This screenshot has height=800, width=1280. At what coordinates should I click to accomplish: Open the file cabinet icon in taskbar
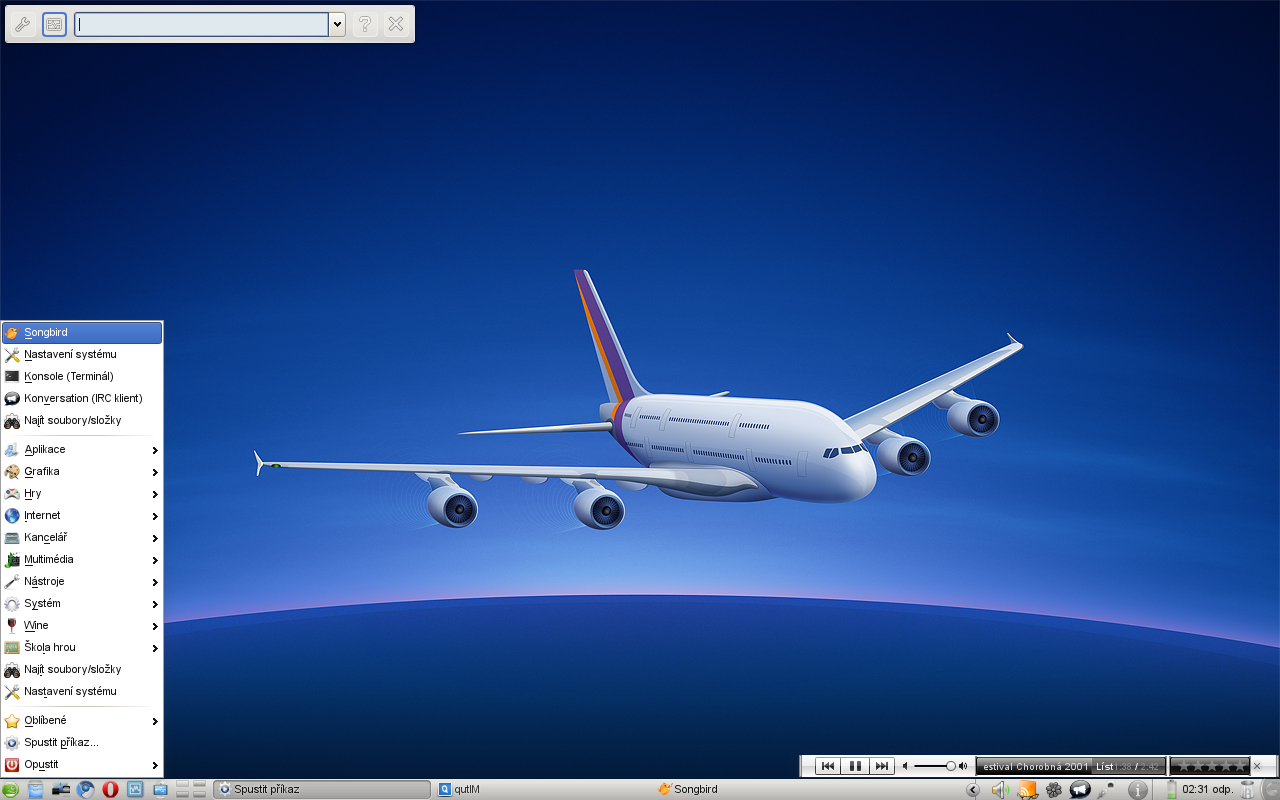pyautogui.click(x=36, y=789)
